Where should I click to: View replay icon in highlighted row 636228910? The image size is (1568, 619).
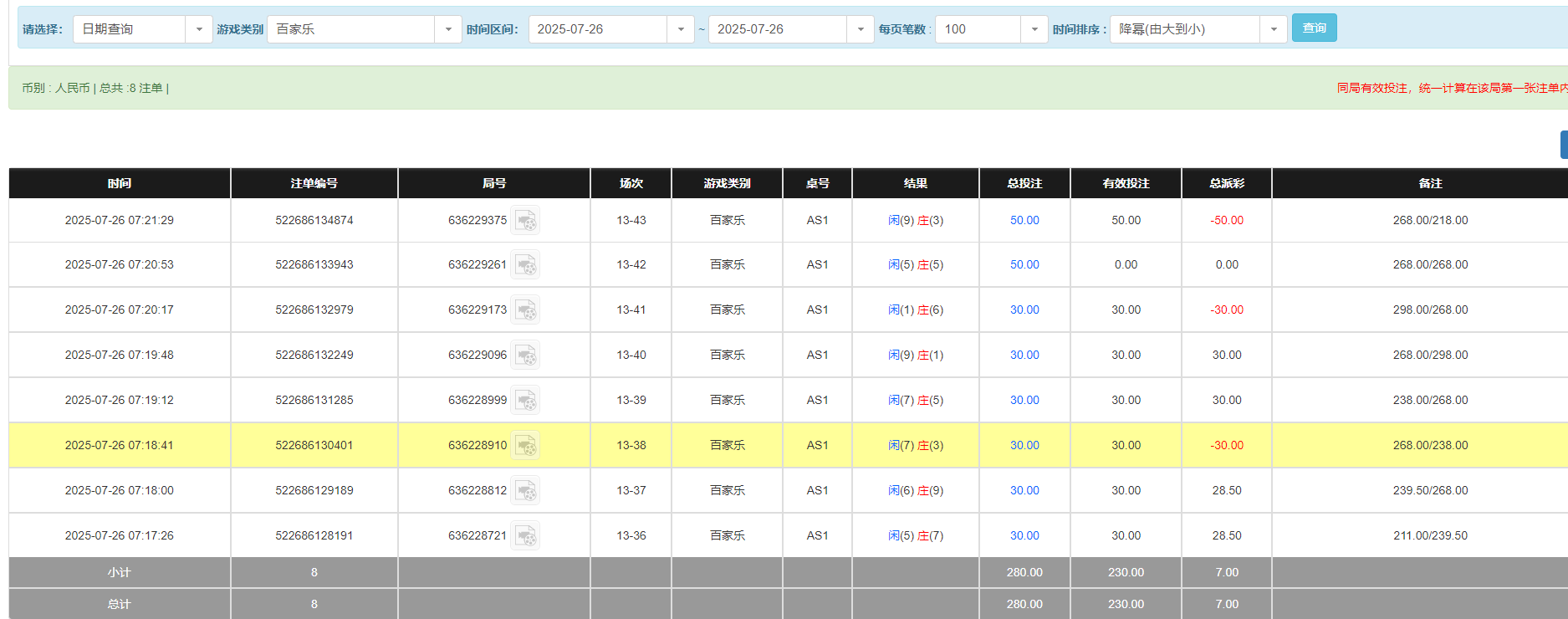(x=525, y=446)
